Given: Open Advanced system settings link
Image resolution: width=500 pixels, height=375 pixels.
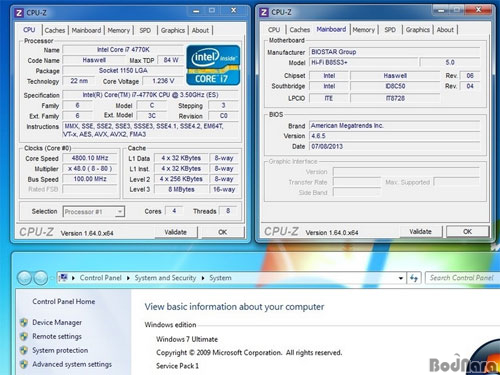Looking at the screenshot, I should coord(72,364).
